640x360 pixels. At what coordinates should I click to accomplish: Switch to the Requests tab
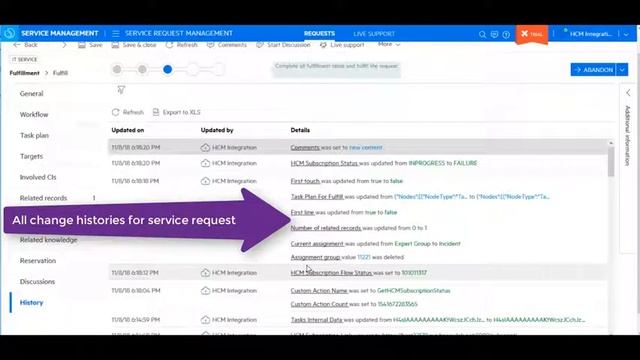(319, 33)
